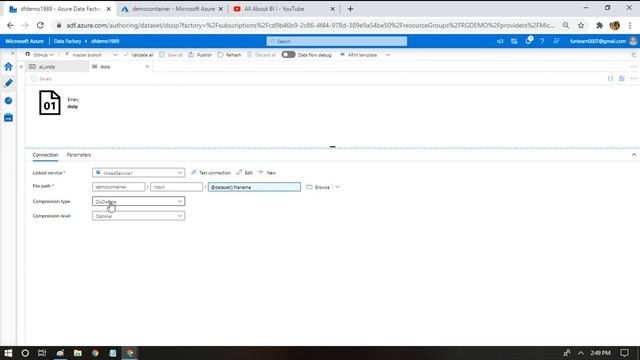Toggle Data flow debug switch
Image resolution: width=640 pixels, height=360 pixels.
point(288,55)
